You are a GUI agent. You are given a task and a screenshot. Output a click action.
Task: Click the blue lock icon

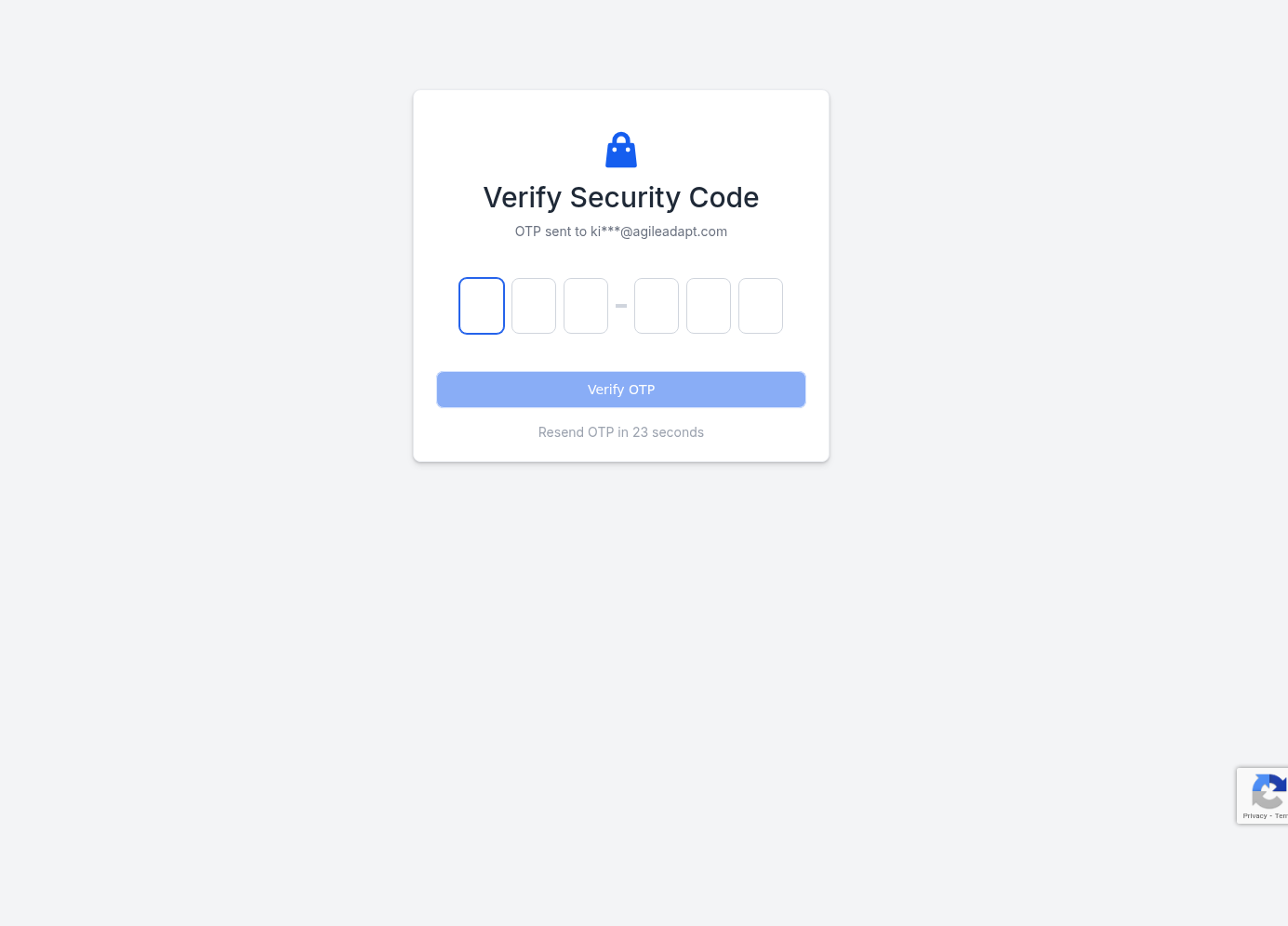click(621, 150)
